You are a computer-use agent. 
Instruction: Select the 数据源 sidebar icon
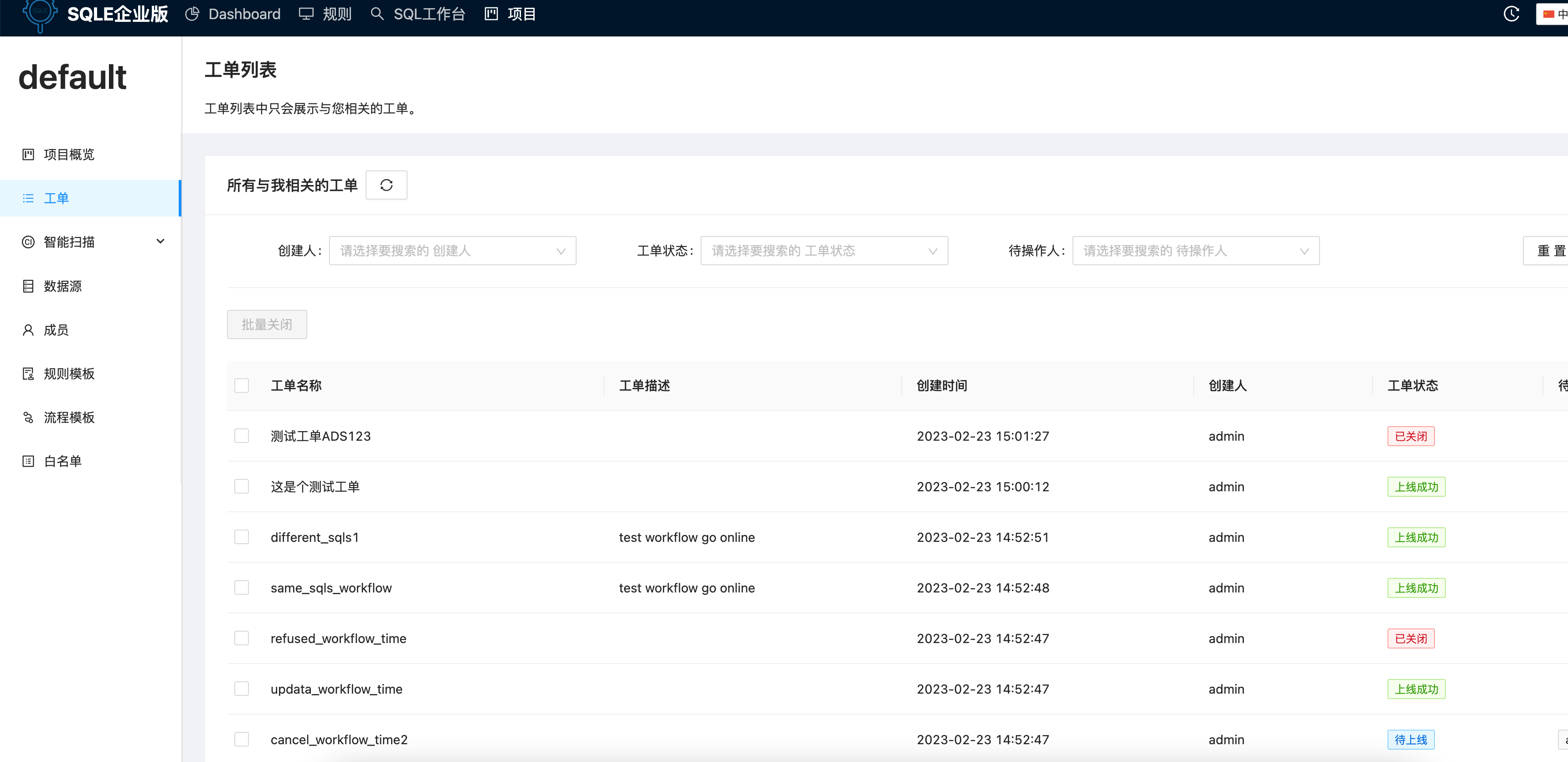point(28,285)
